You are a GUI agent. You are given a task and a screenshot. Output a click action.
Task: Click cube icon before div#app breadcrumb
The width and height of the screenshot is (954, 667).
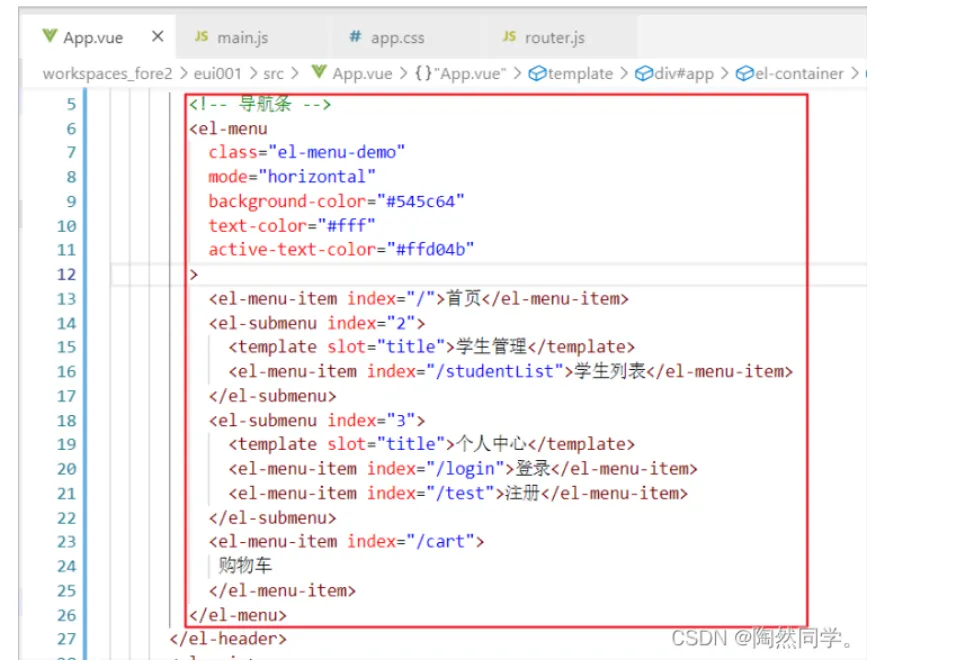(x=644, y=74)
